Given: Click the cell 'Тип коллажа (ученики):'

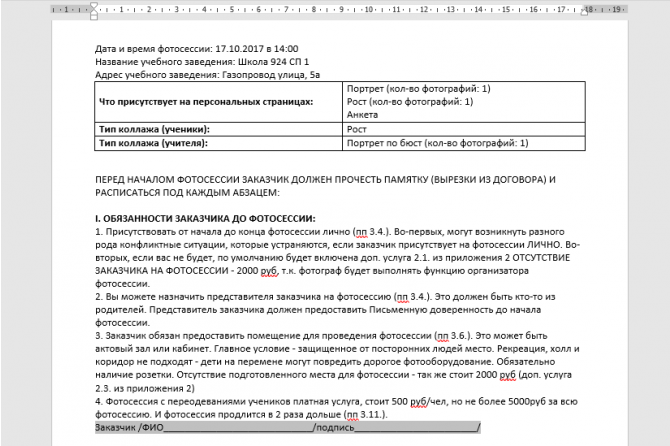Looking at the screenshot, I should (x=218, y=129).
